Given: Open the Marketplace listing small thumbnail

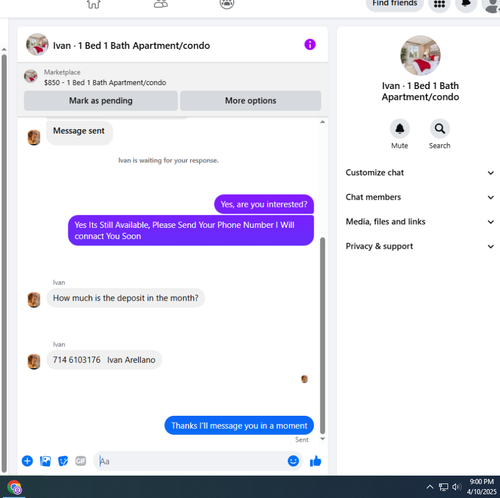Looking at the screenshot, I should (x=31, y=76).
